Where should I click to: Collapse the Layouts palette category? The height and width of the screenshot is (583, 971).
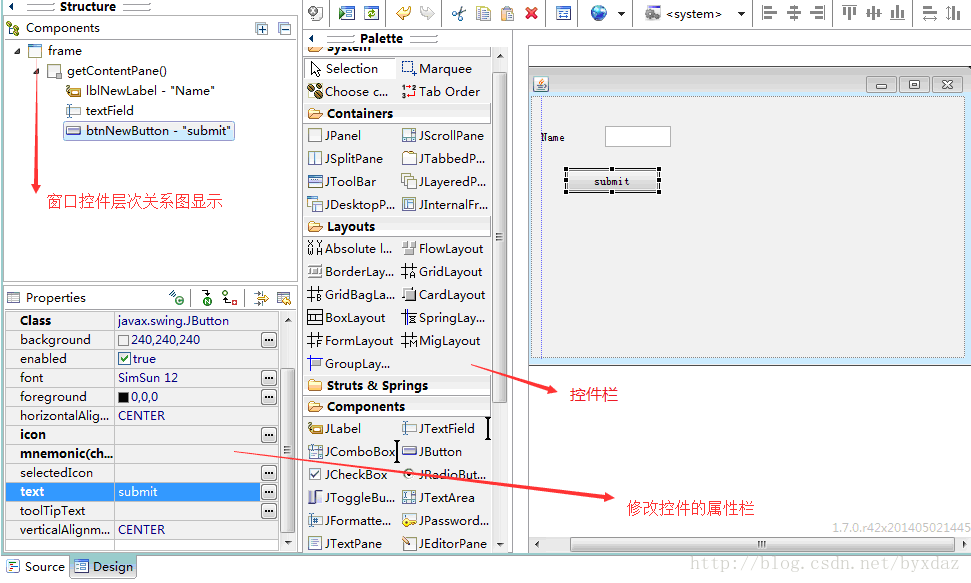pos(315,227)
